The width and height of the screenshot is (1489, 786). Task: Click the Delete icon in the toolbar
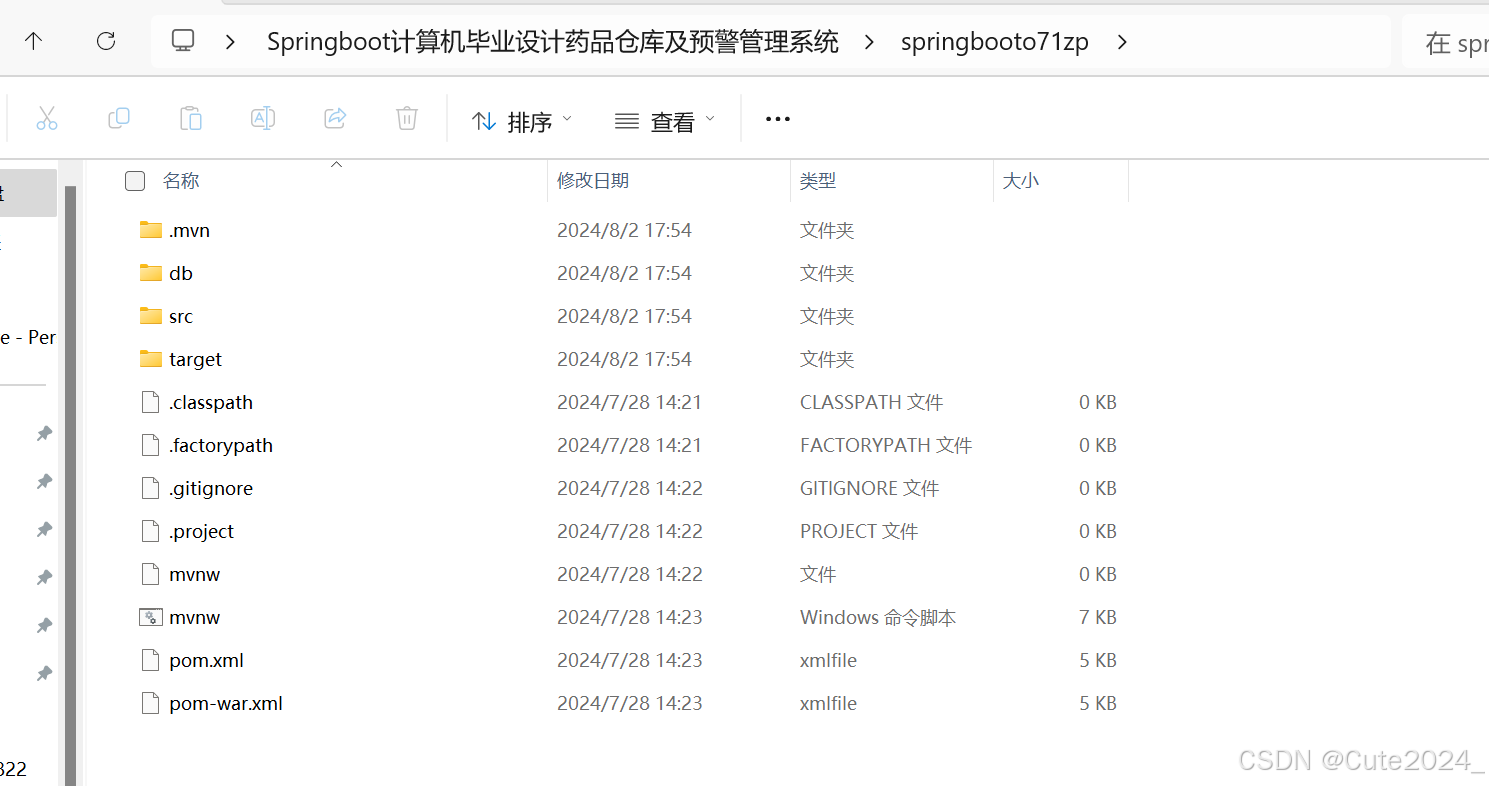point(406,118)
